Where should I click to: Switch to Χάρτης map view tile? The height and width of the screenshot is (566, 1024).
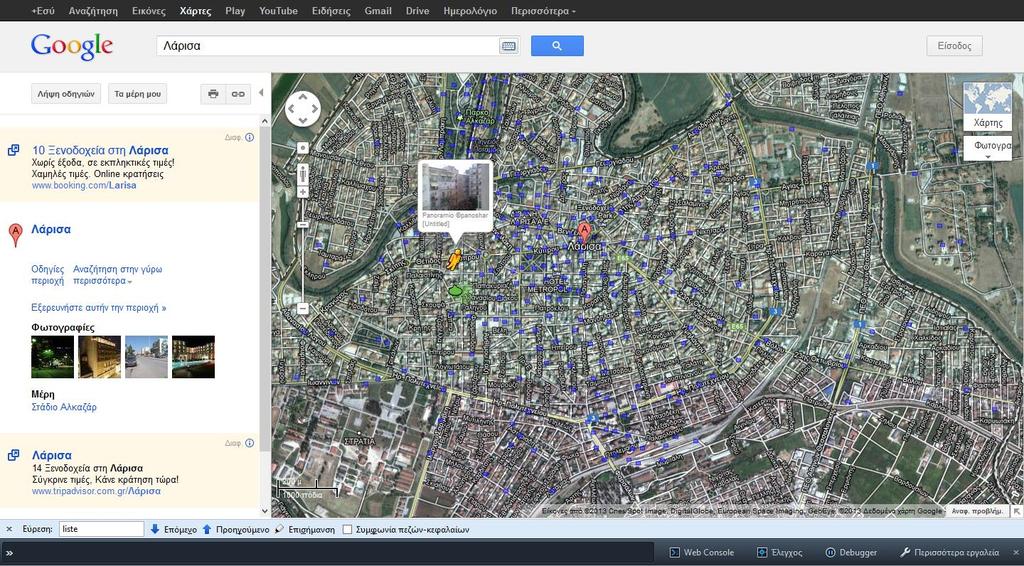point(987,106)
